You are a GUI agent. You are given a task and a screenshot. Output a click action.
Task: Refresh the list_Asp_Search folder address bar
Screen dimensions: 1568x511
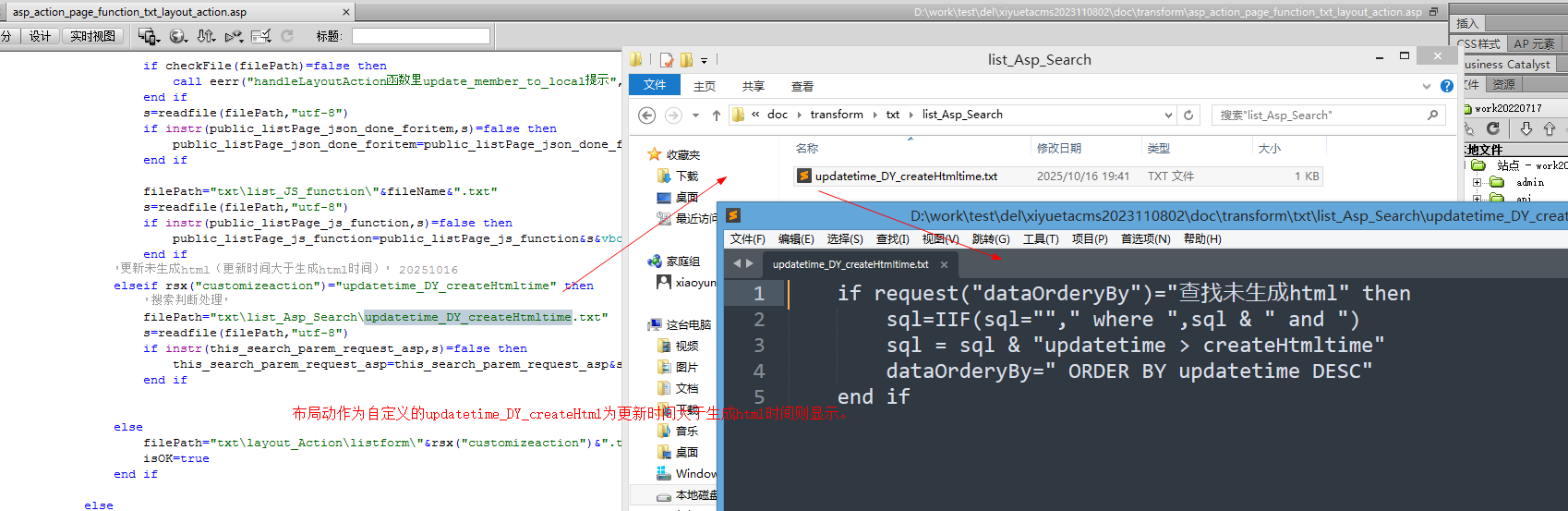[1188, 116]
